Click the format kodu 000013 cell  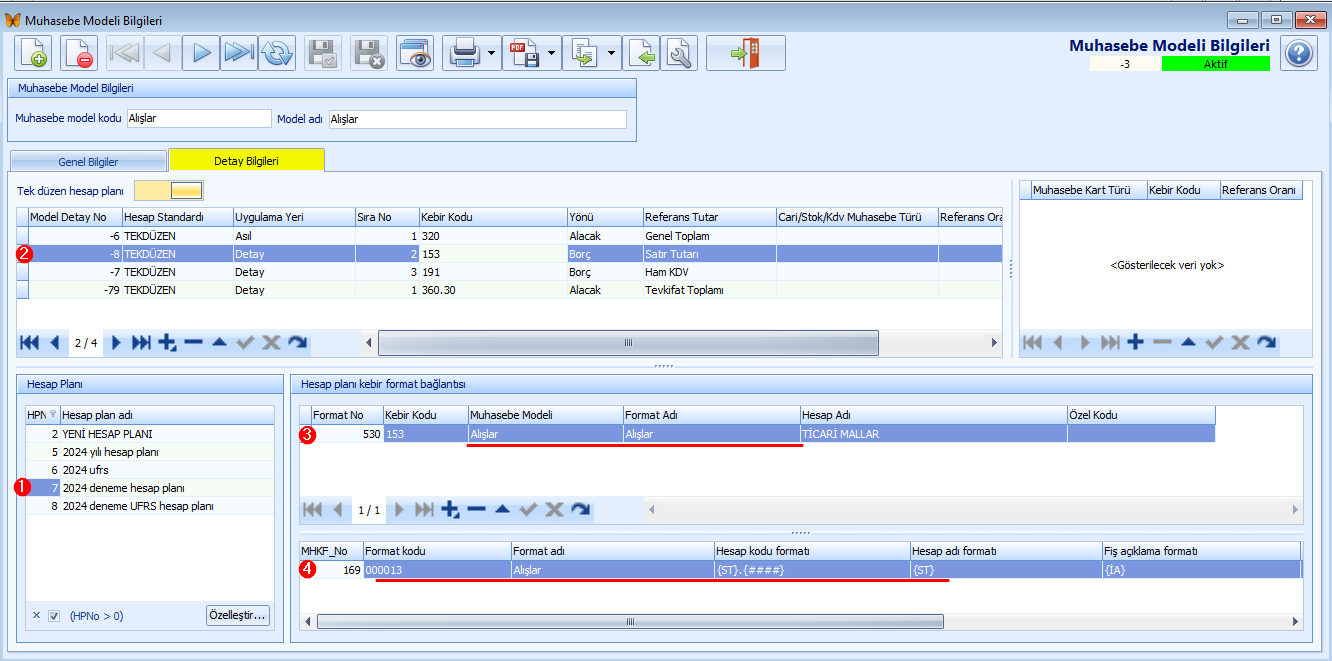(x=436, y=569)
